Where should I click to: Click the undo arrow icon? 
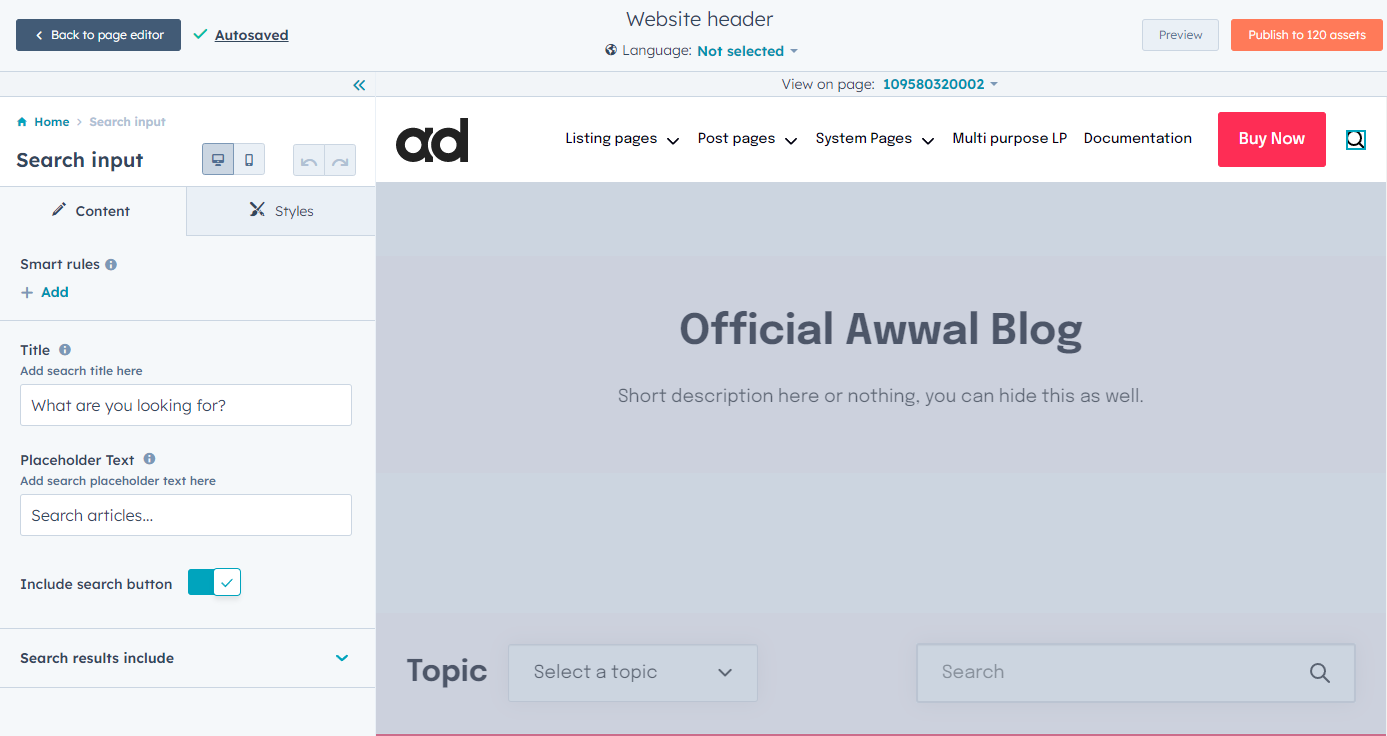pos(309,161)
